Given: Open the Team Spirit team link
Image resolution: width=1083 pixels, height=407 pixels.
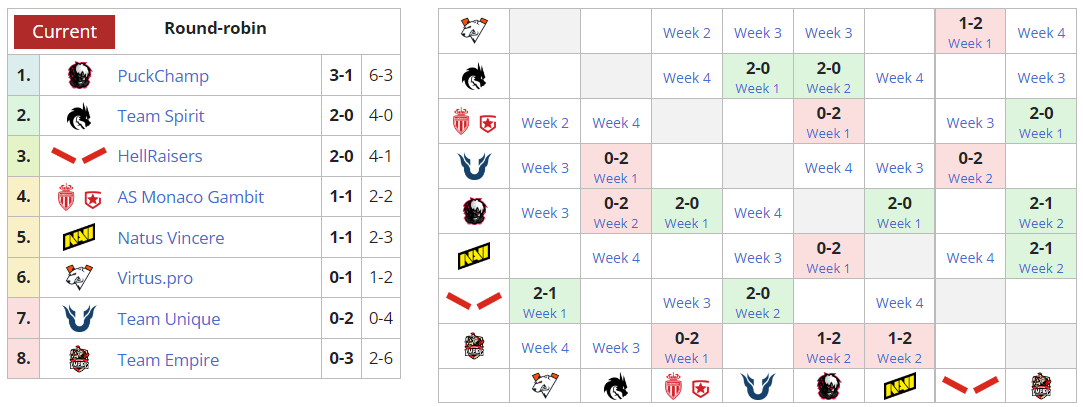Looking at the screenshot, I should [161, 116].
